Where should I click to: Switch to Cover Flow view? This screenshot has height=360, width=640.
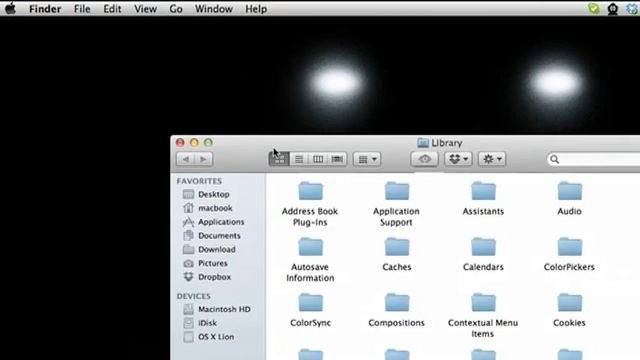(337, 159)
